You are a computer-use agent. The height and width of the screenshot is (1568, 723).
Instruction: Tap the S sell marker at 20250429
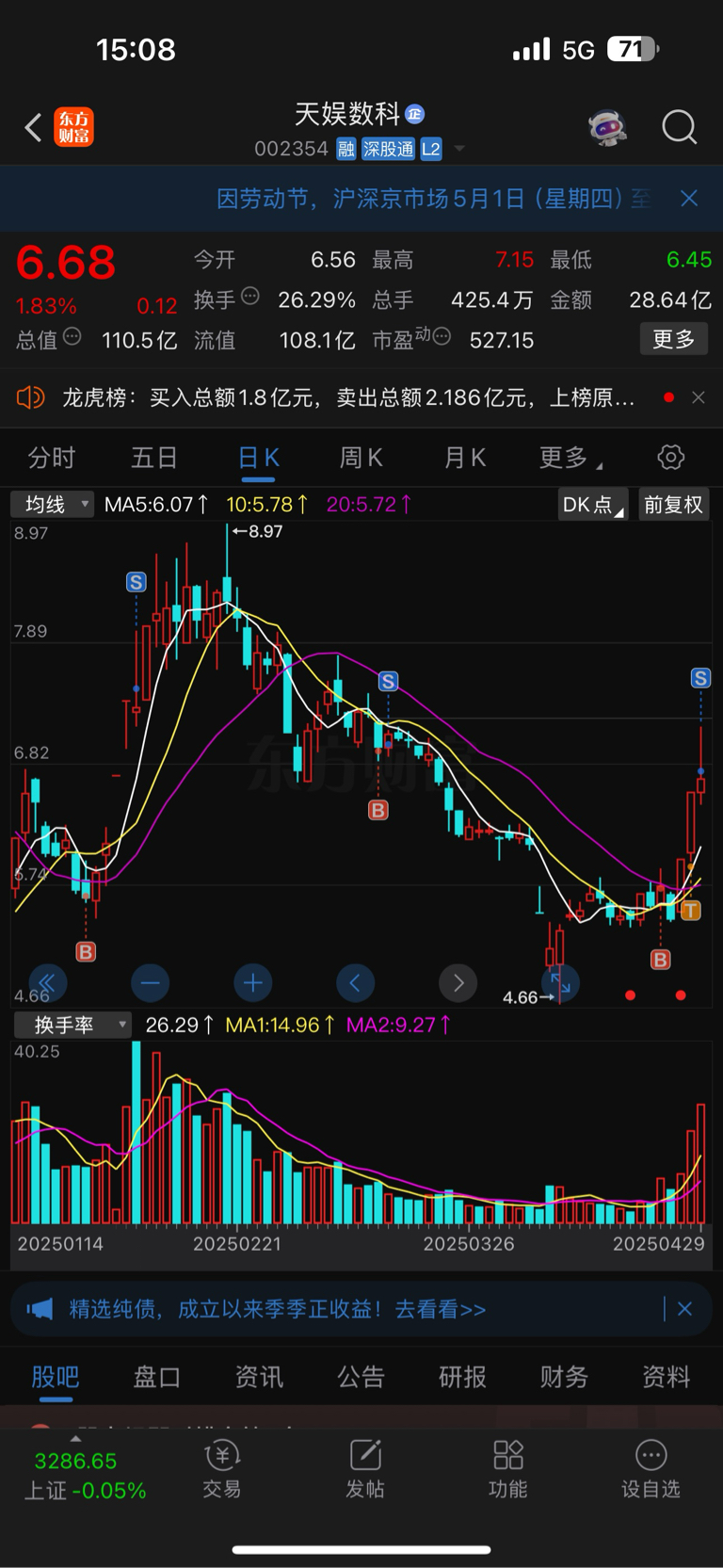pyautogui.click(x=700, y=678)
